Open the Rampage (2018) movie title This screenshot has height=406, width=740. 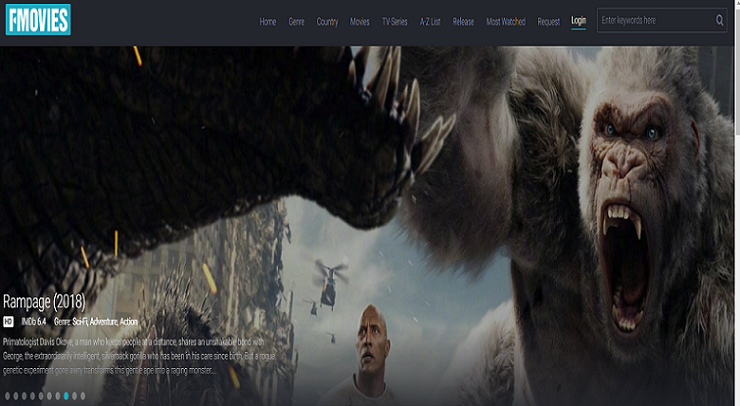point(44,302)
